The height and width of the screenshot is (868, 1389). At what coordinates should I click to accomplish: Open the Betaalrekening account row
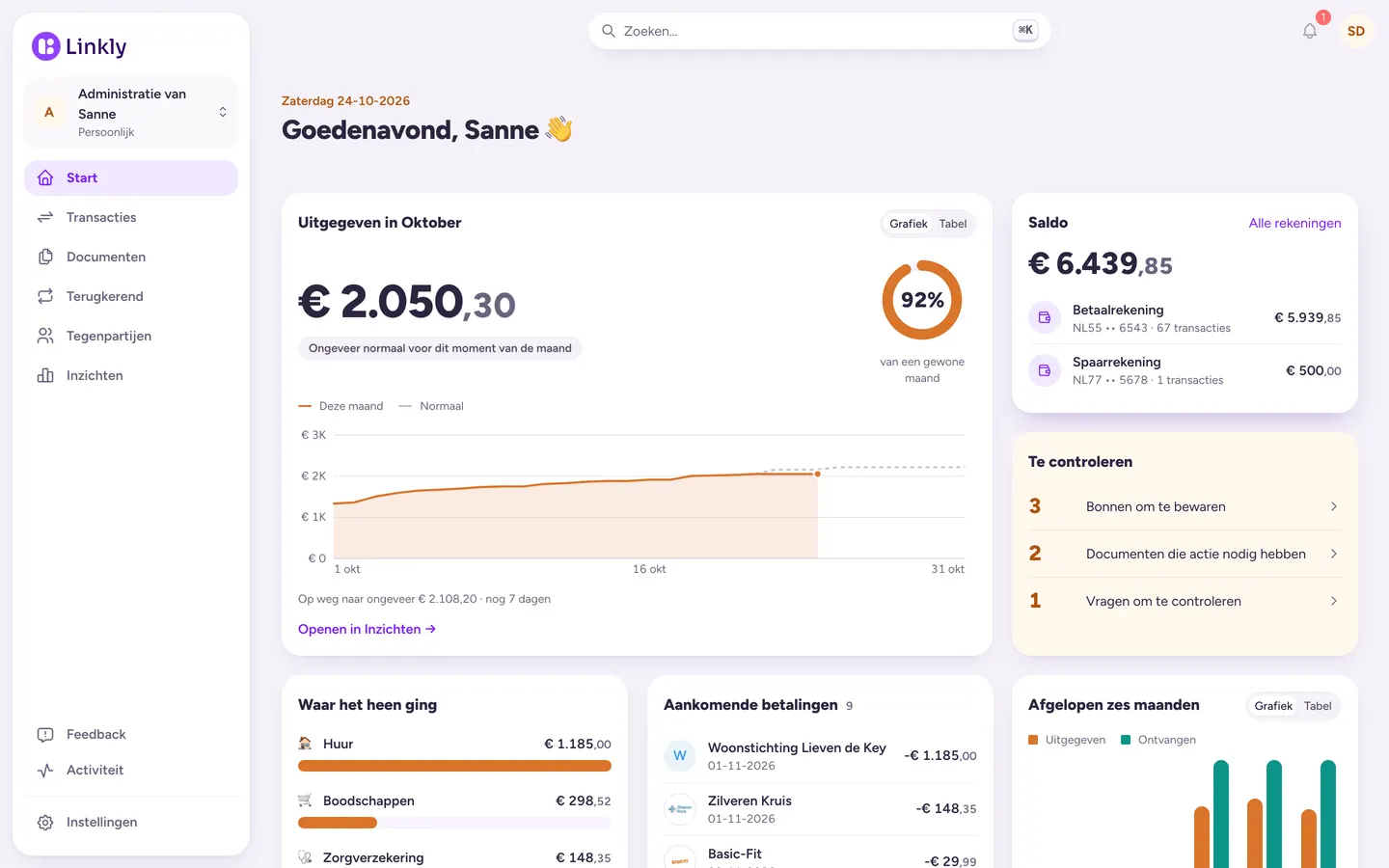pos(1185,317)
